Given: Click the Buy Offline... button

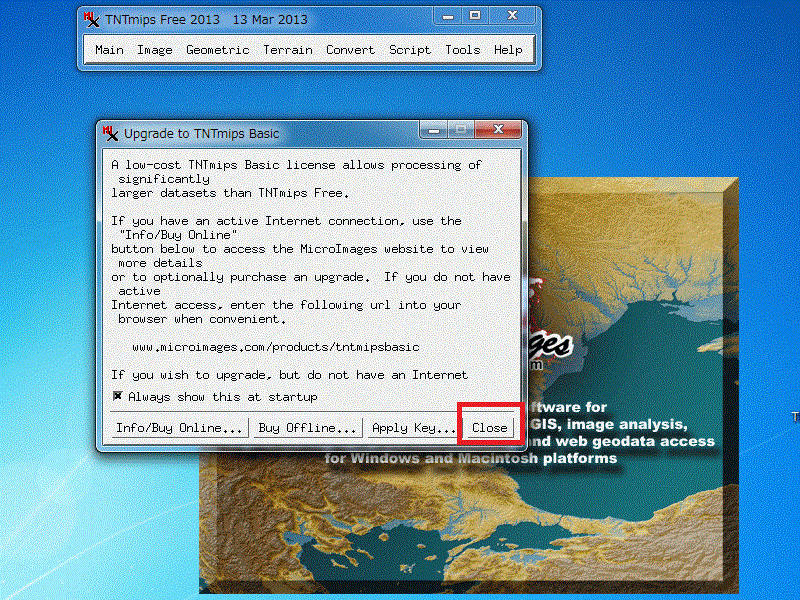Looking at the screenshot, I should [307, 428].
